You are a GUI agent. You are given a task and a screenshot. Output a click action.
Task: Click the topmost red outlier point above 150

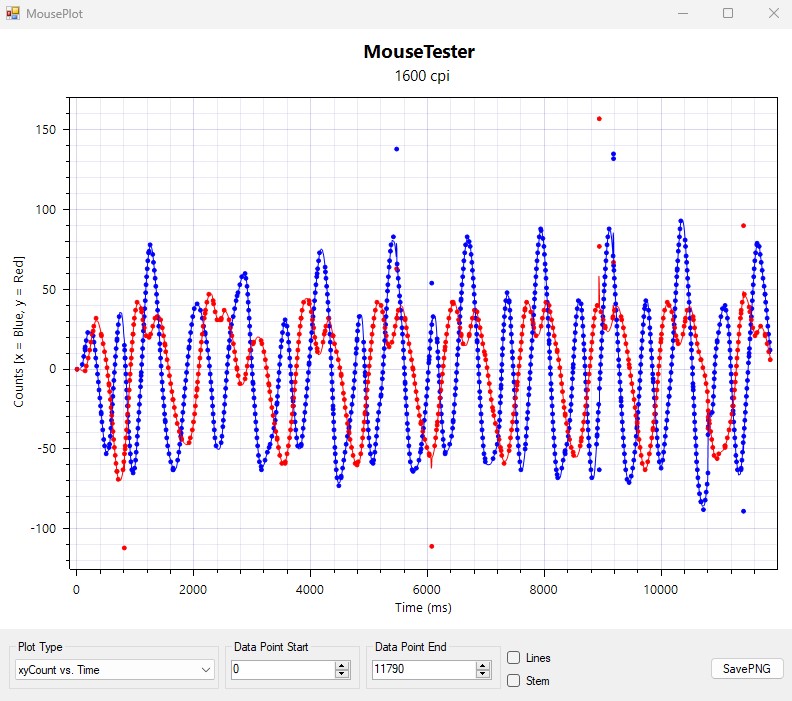click(599, 119)
